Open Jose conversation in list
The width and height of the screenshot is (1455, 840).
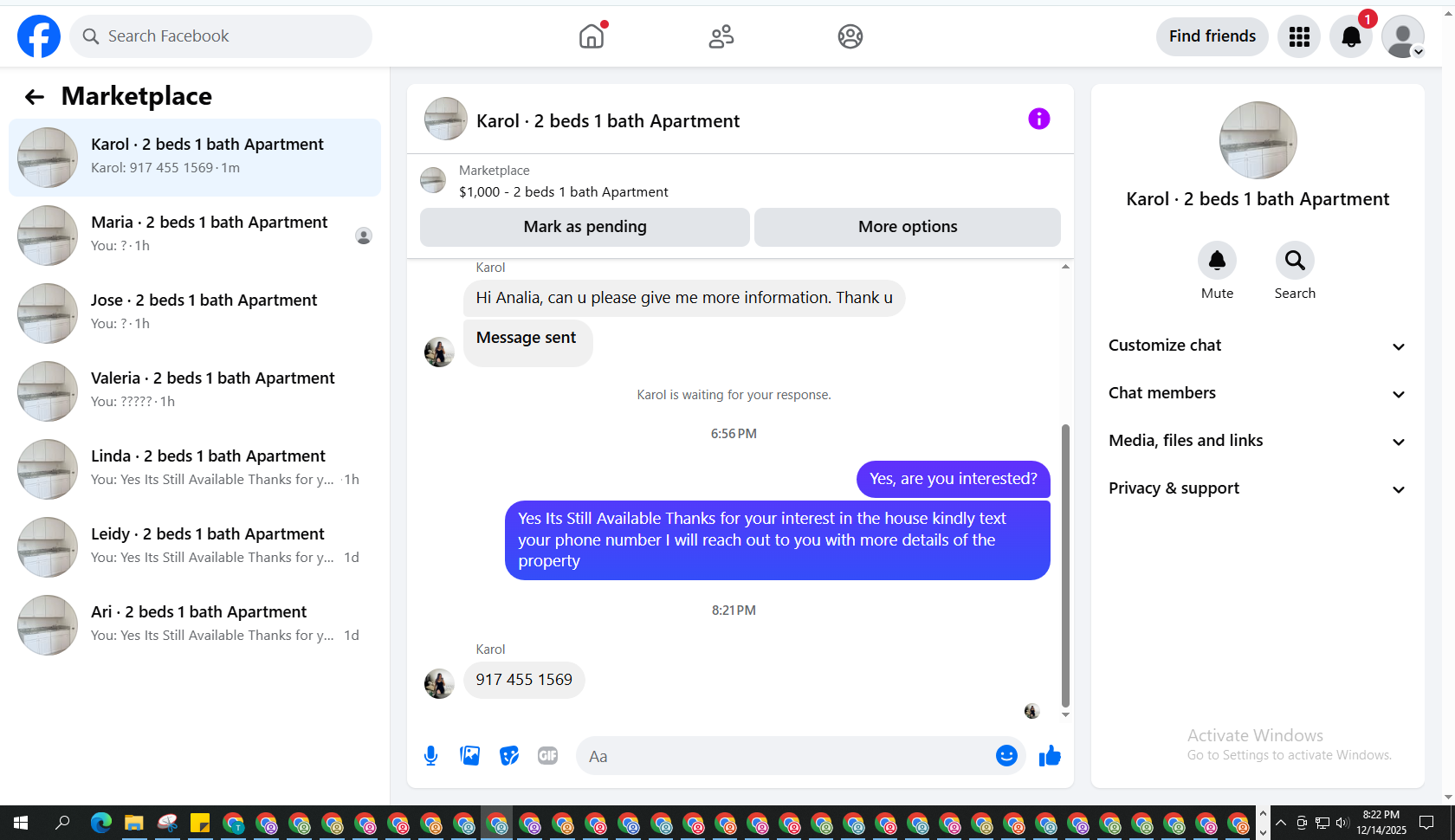click(x=195, y=313)
